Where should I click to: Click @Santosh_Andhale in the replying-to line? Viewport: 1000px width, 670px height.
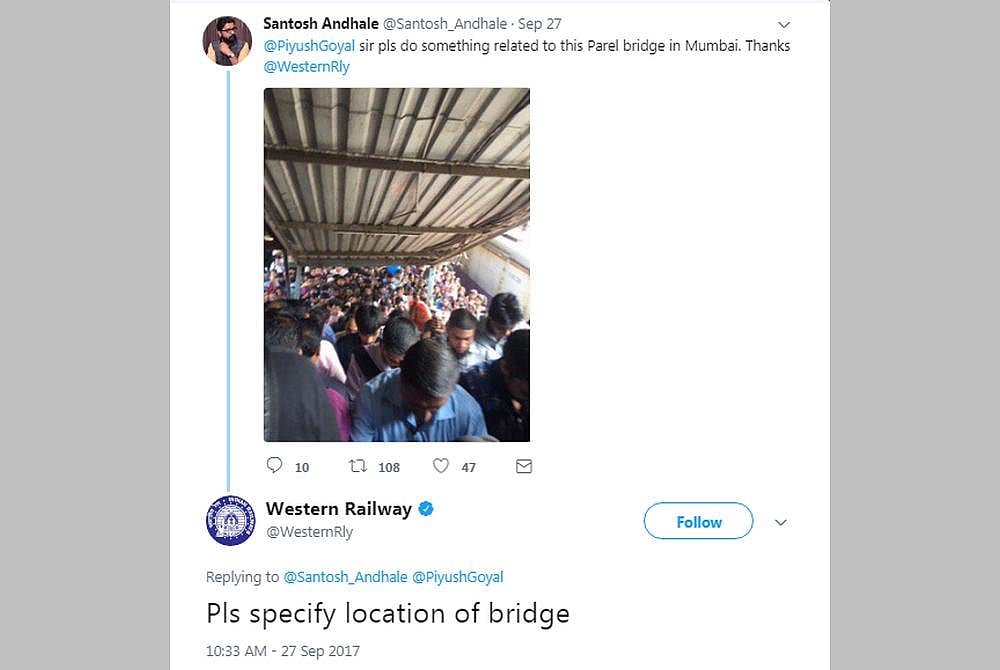pos(347,577)
